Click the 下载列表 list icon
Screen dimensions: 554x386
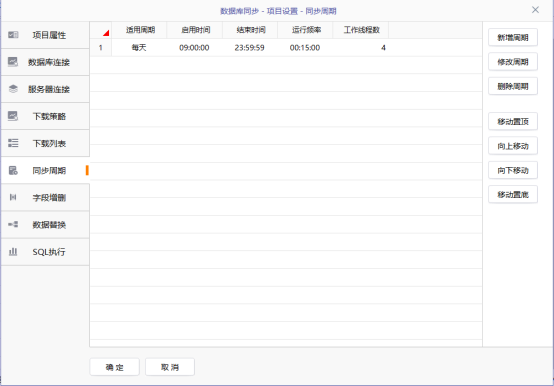coord(13,143)
